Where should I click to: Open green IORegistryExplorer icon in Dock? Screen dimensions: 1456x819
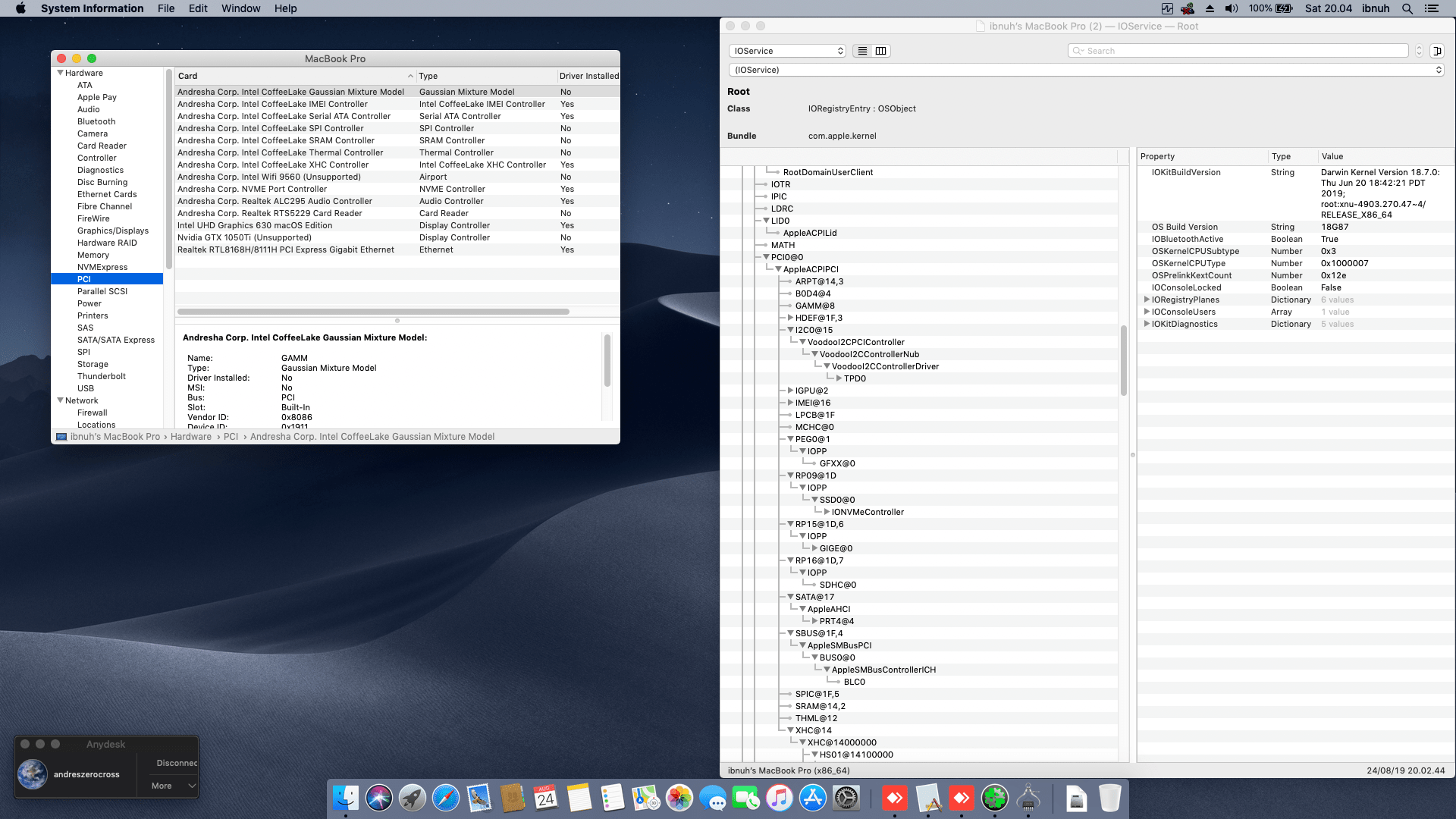coord(995,798)
